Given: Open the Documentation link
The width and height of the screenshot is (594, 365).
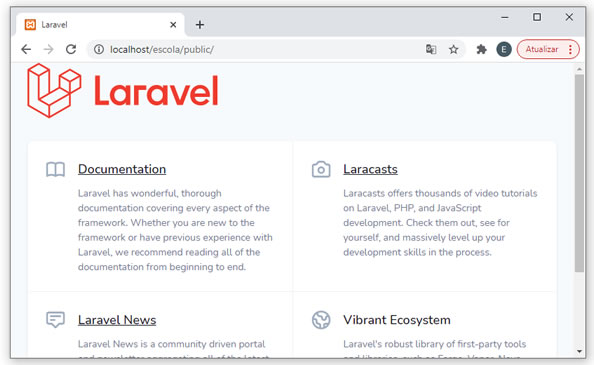Looking at the screenshot, I should 122,169.
